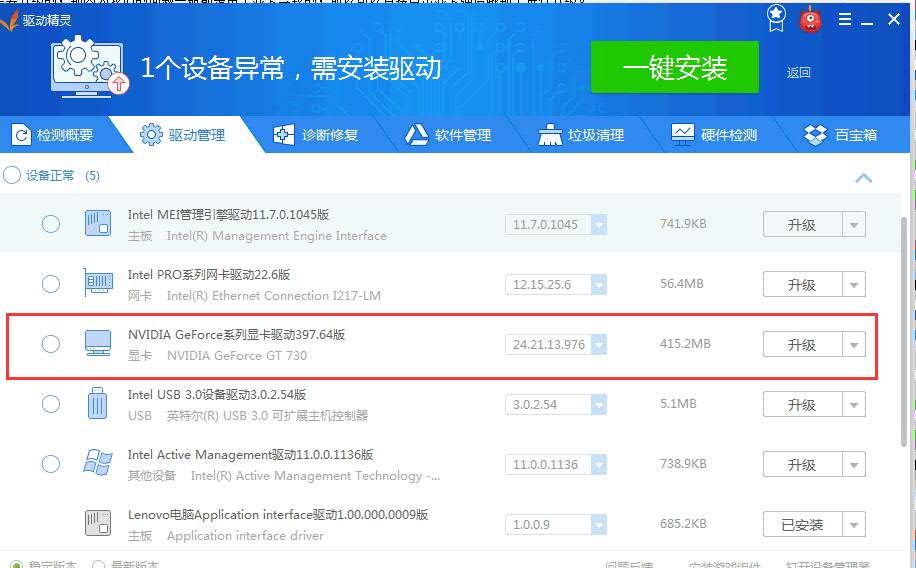
Task: Click the computer gears update illustration
Action: pos(89,66)
